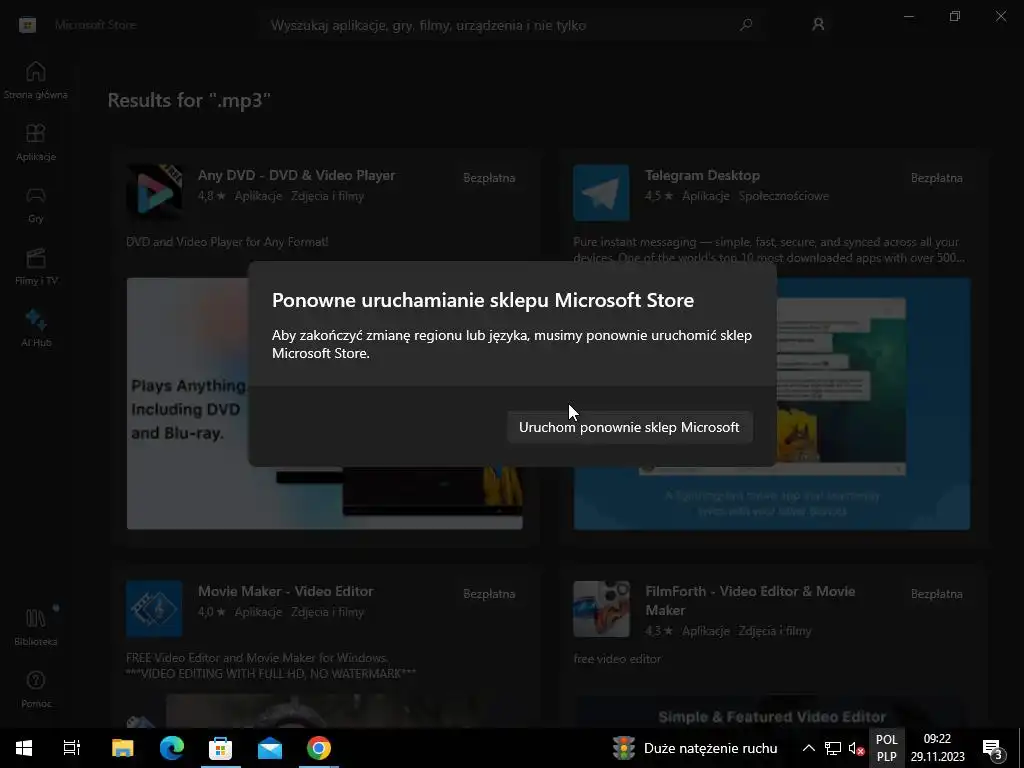
Task: Open FilmForth app icon
Action: pos(601,609)
